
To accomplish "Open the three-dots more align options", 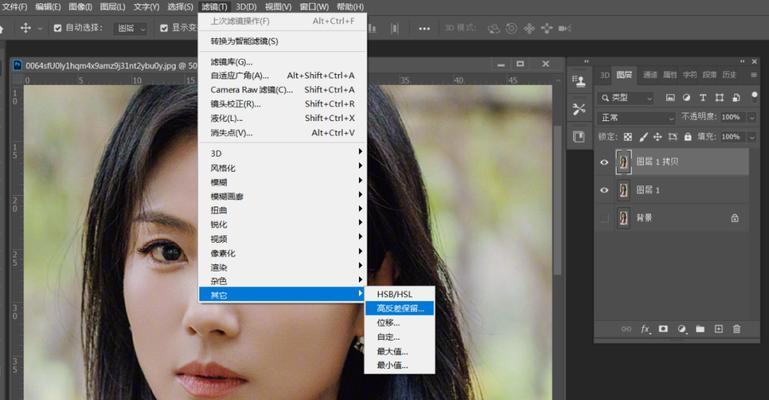I will (424, 28).
